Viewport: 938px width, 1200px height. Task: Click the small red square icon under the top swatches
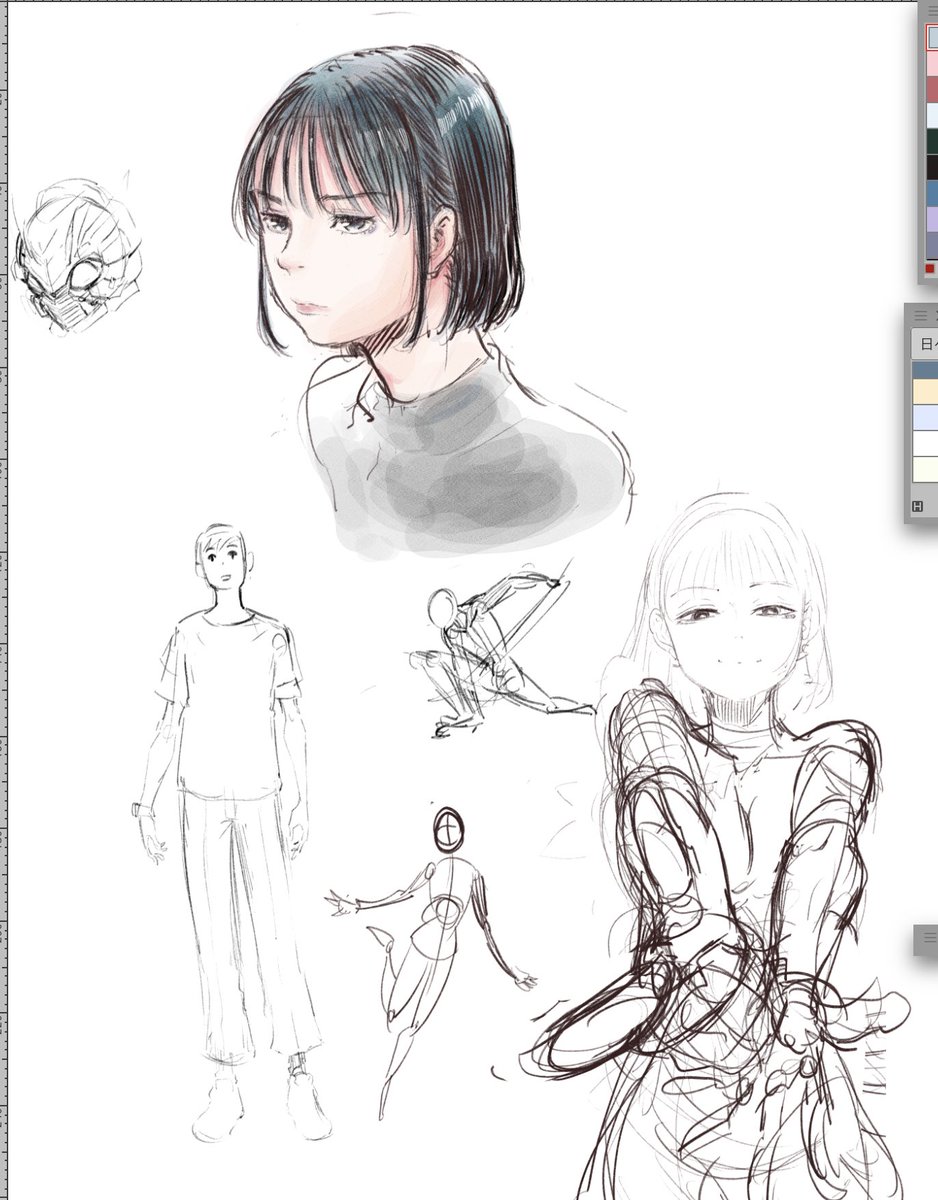click(930, 267)
